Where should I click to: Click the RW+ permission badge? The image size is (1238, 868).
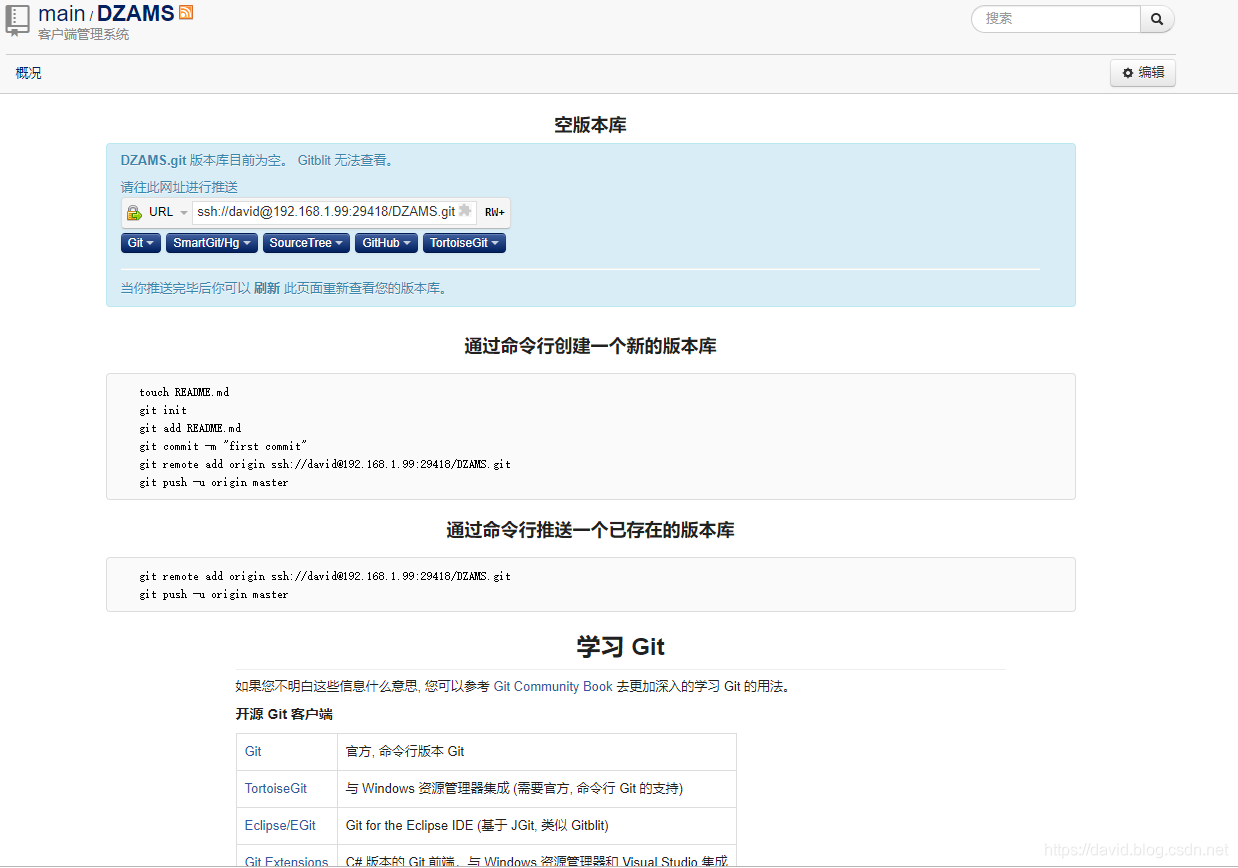click(495, 212)
